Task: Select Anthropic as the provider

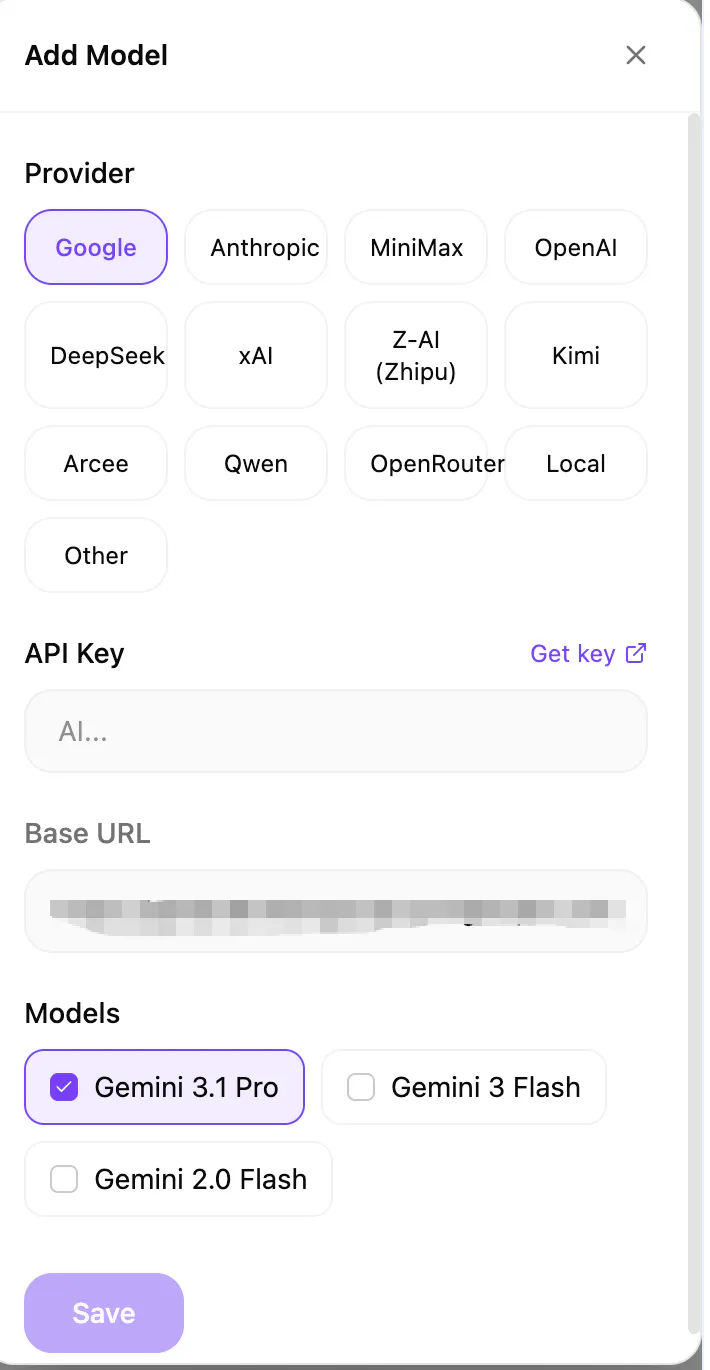Action: 256,247
